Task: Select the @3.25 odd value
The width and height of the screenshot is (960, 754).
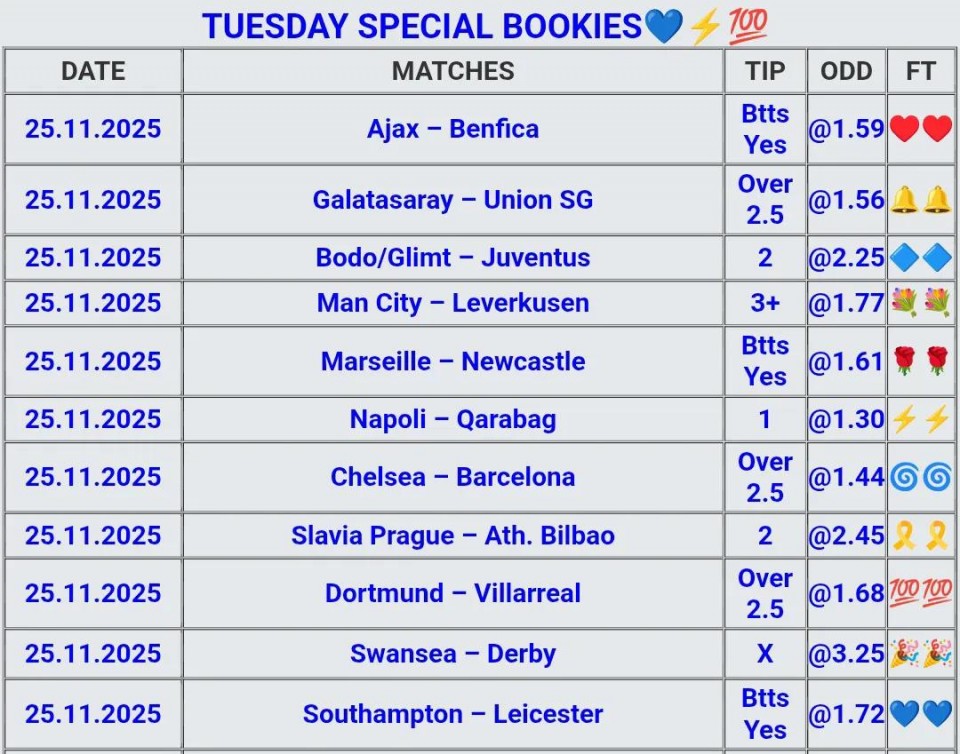Action: click(x=846, y=654)
